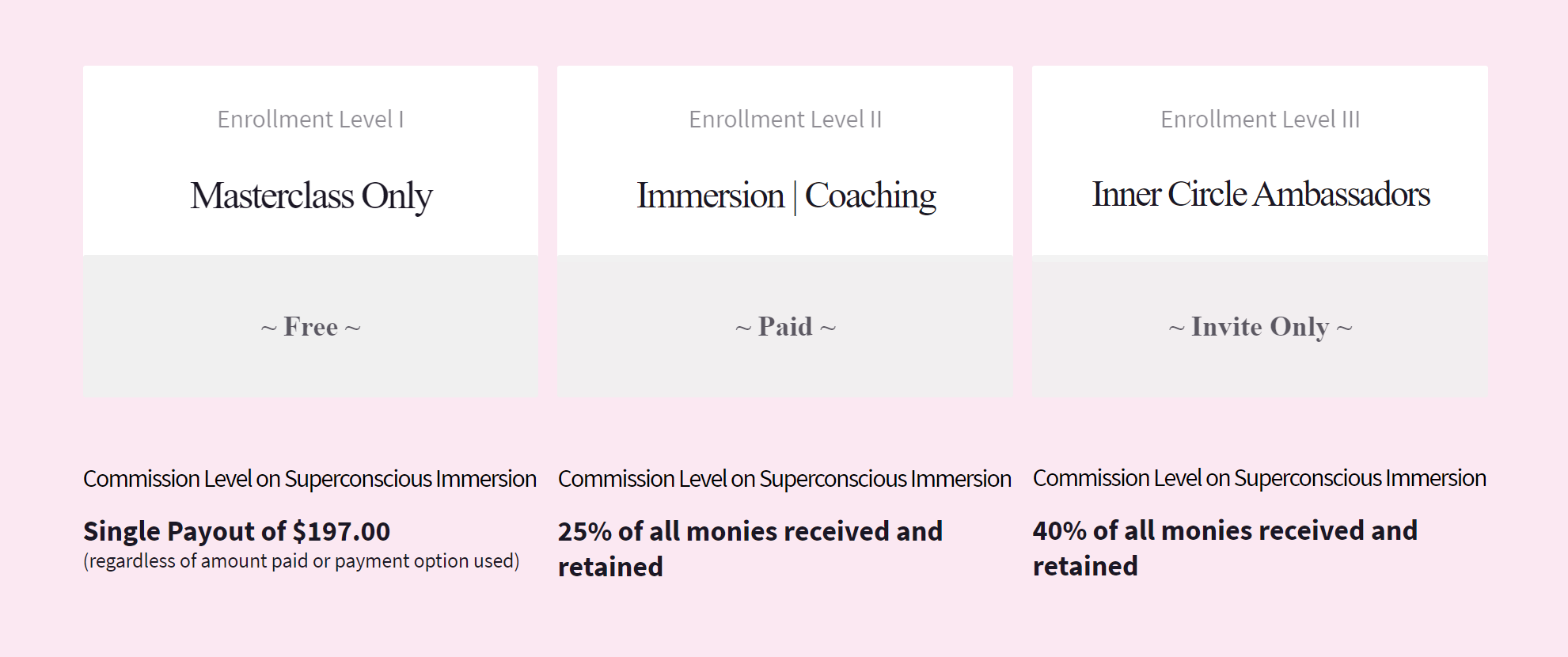Click the 25% of all monies text
This screenshot has height=657, width=1568.
coord(750,549)
